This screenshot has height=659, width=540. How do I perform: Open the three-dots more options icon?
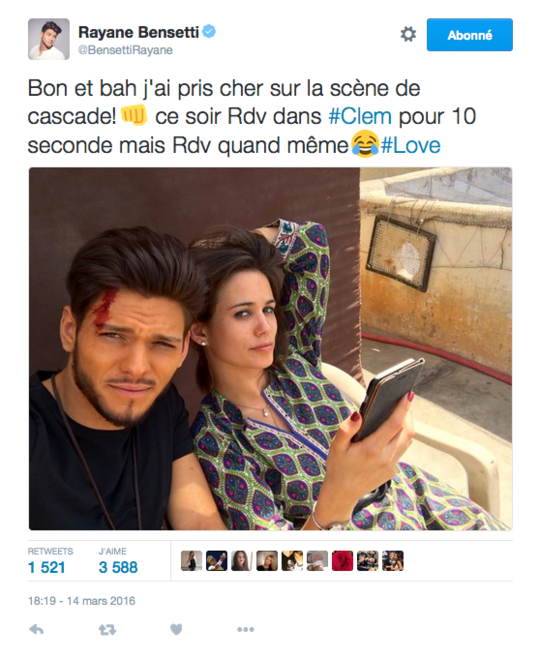tap(245, 629)
